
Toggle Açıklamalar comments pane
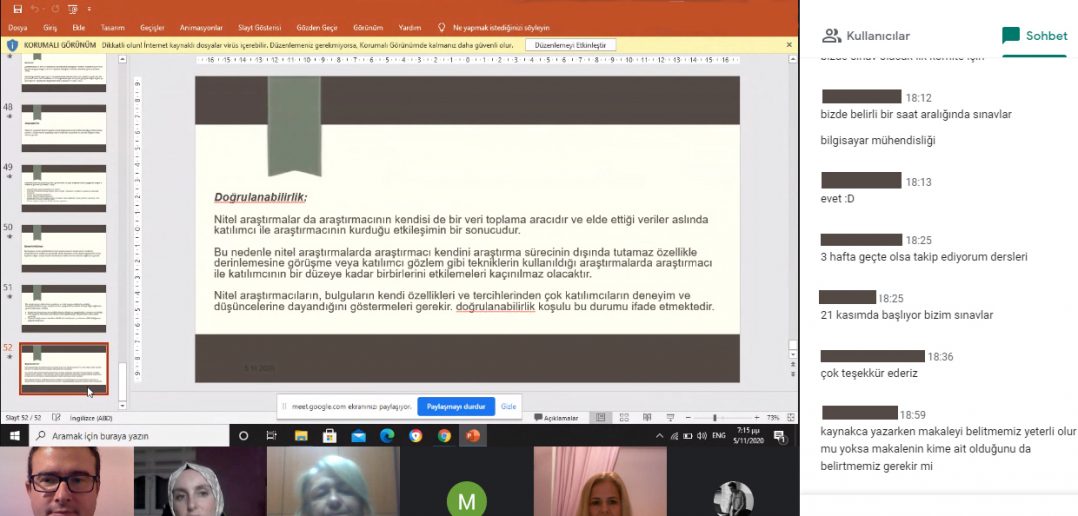pyautogui.click(x=556, y=418)
